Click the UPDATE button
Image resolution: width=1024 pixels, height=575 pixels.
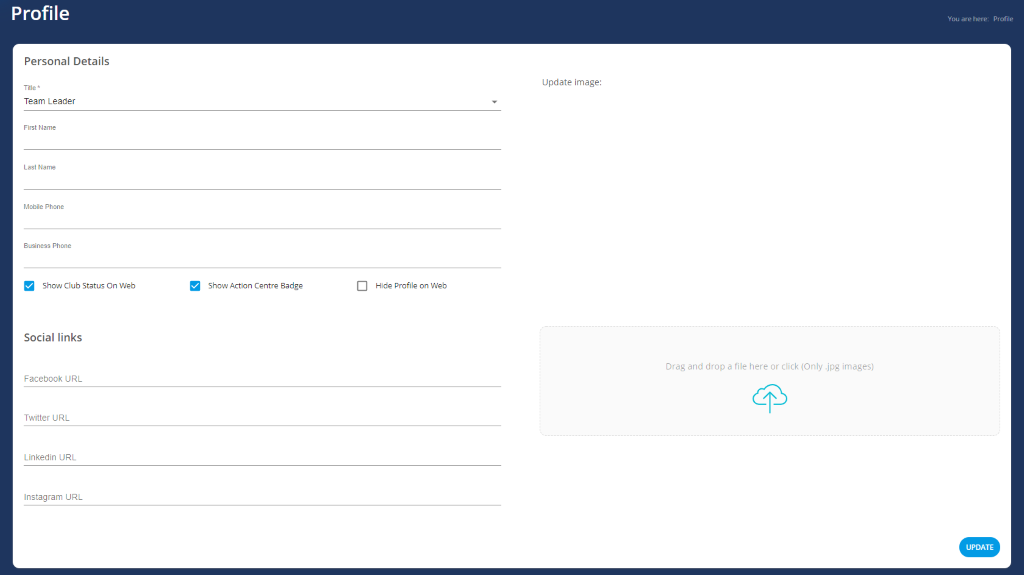coord(979,547)
